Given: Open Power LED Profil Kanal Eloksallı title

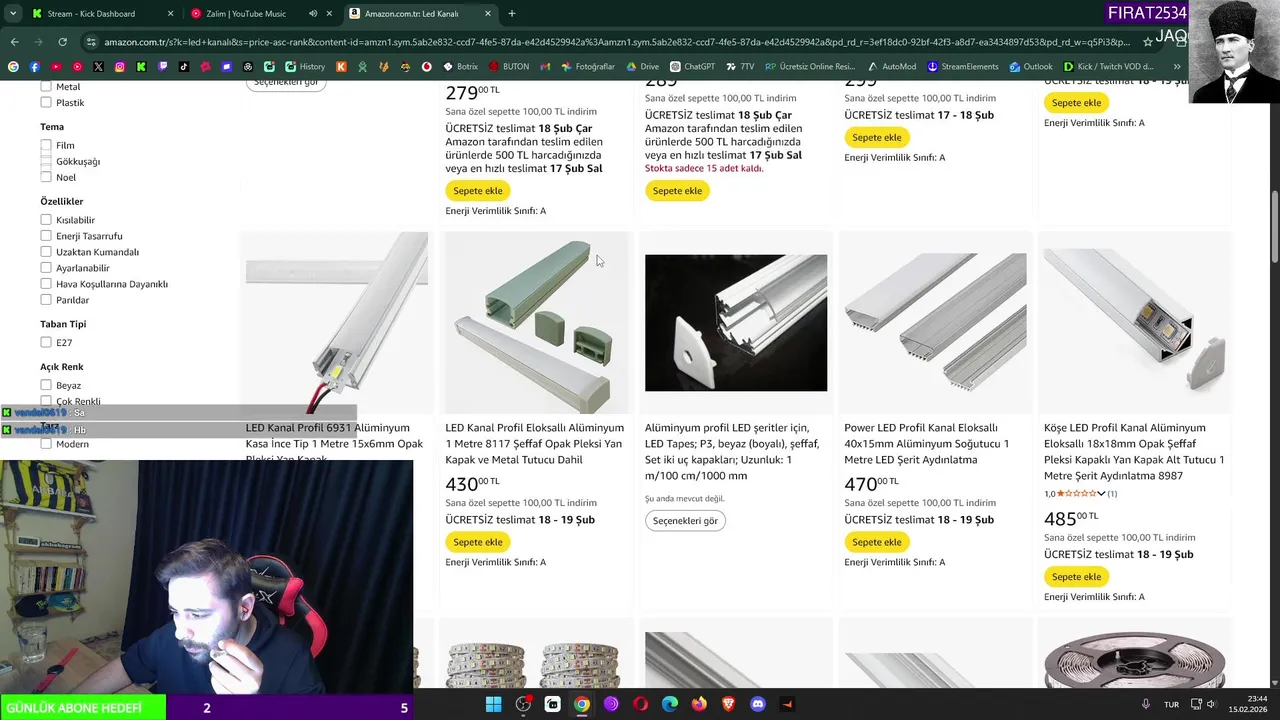Looking at the screenshot, I should (927, 444).
